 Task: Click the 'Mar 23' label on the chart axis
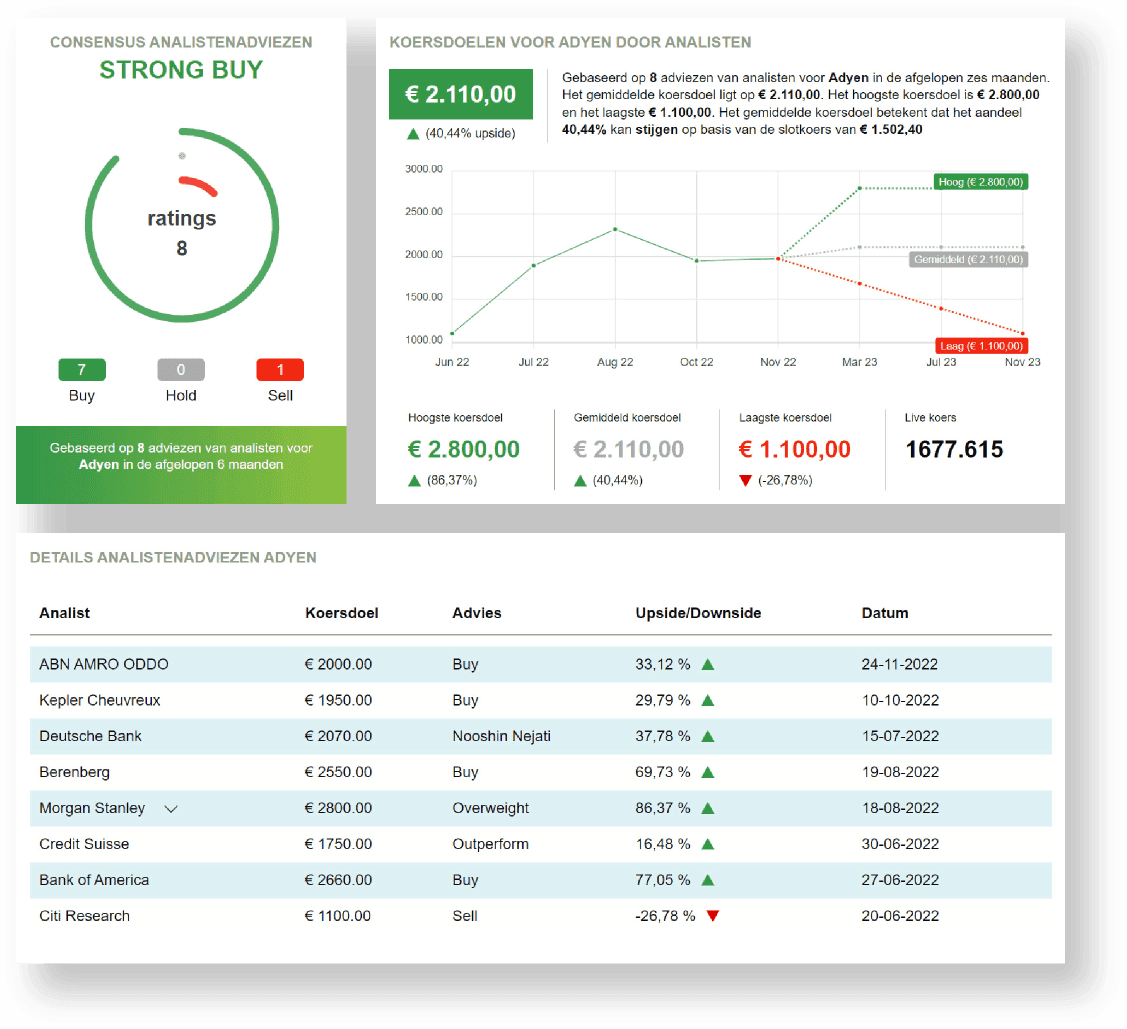click(860, 362)
